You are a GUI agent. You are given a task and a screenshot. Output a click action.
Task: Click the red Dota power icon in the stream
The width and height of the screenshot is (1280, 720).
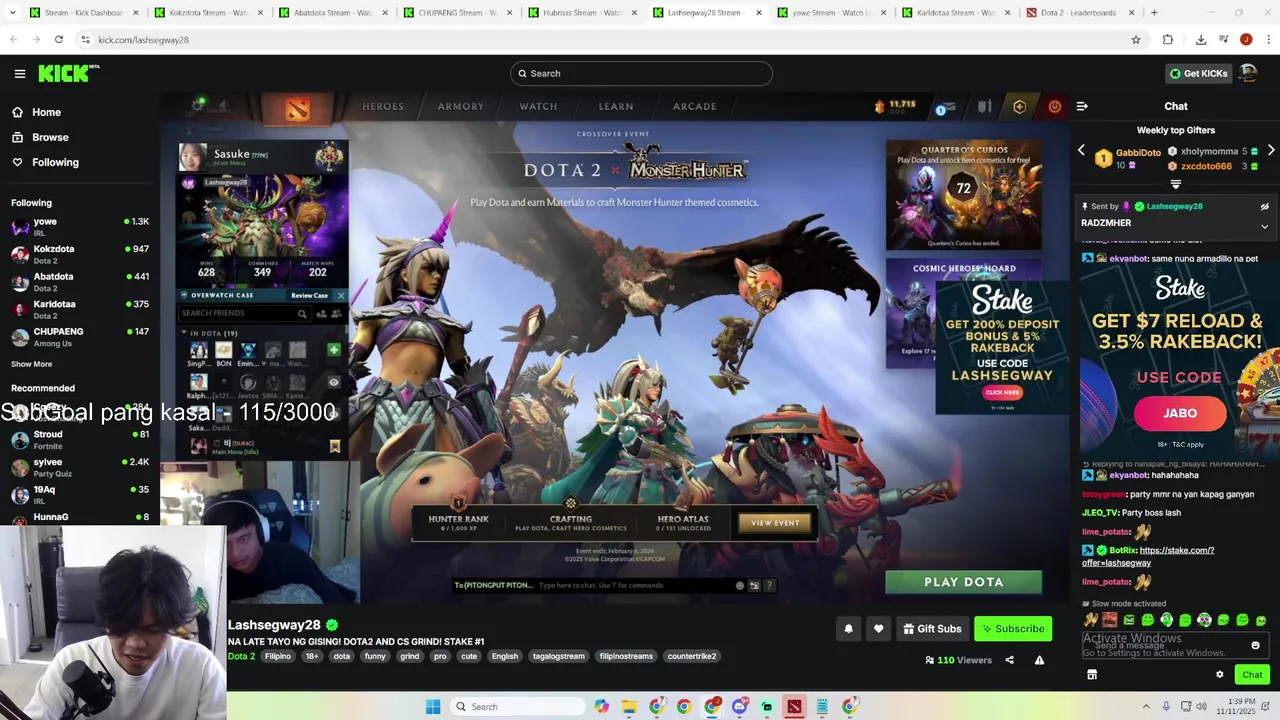(x=1055, y=106)
